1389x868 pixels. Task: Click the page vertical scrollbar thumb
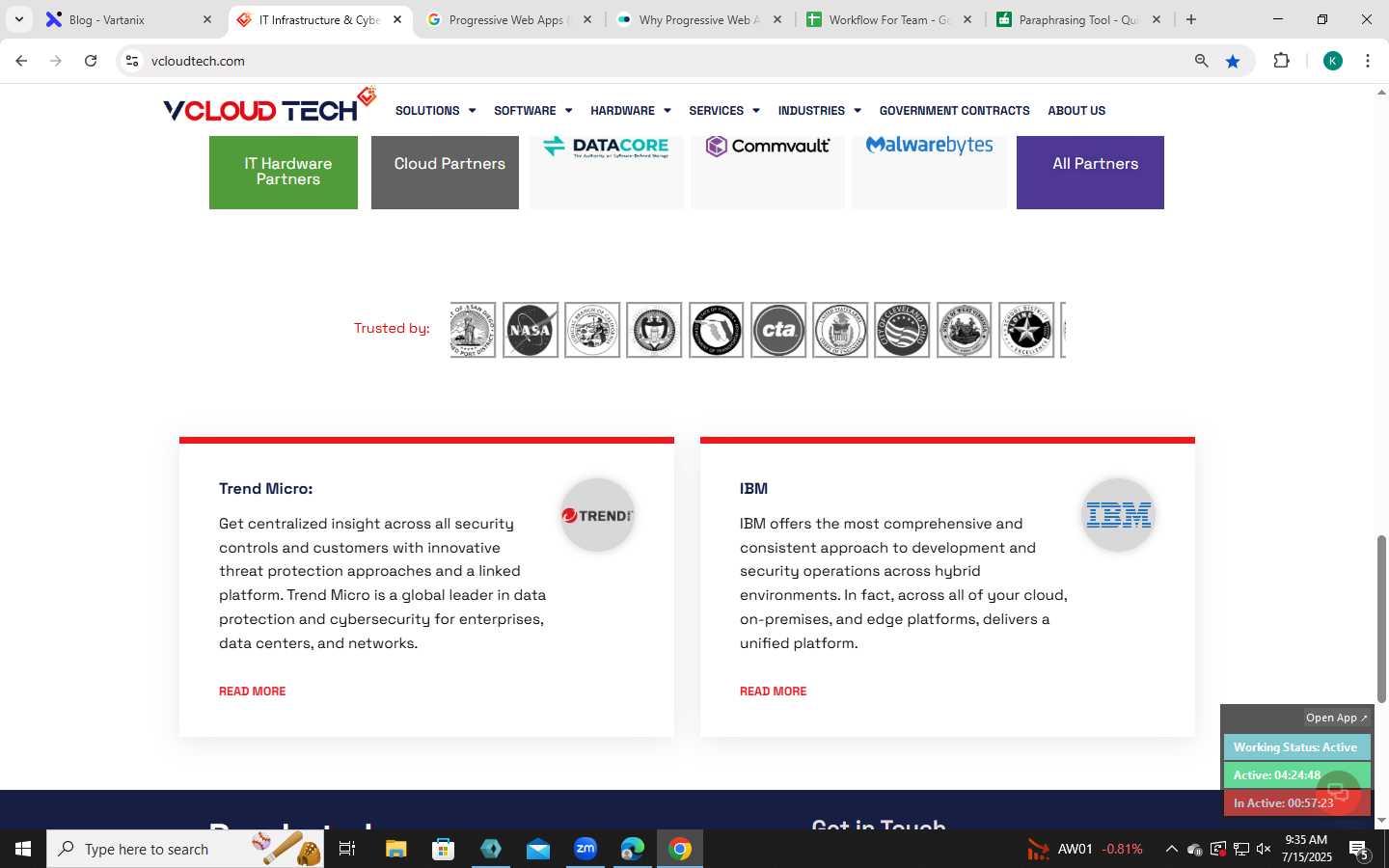click(x=1381, y=618)
